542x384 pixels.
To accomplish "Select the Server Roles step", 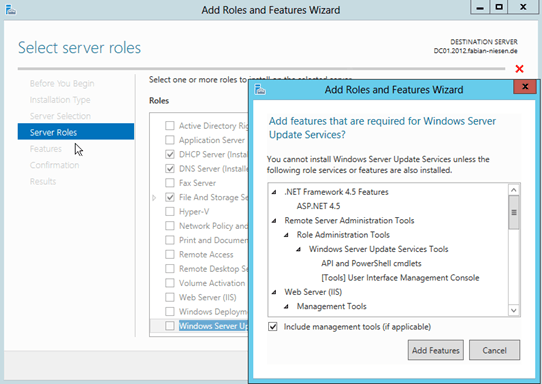I will (76, 132).
